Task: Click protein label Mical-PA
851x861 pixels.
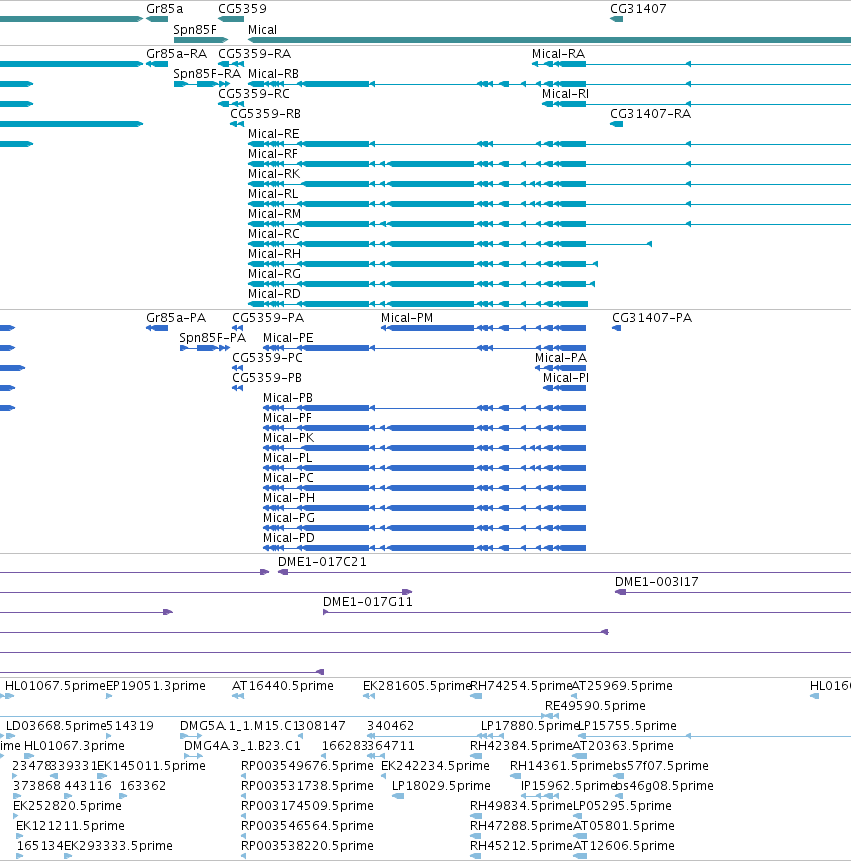Action: tap(561, 358)
